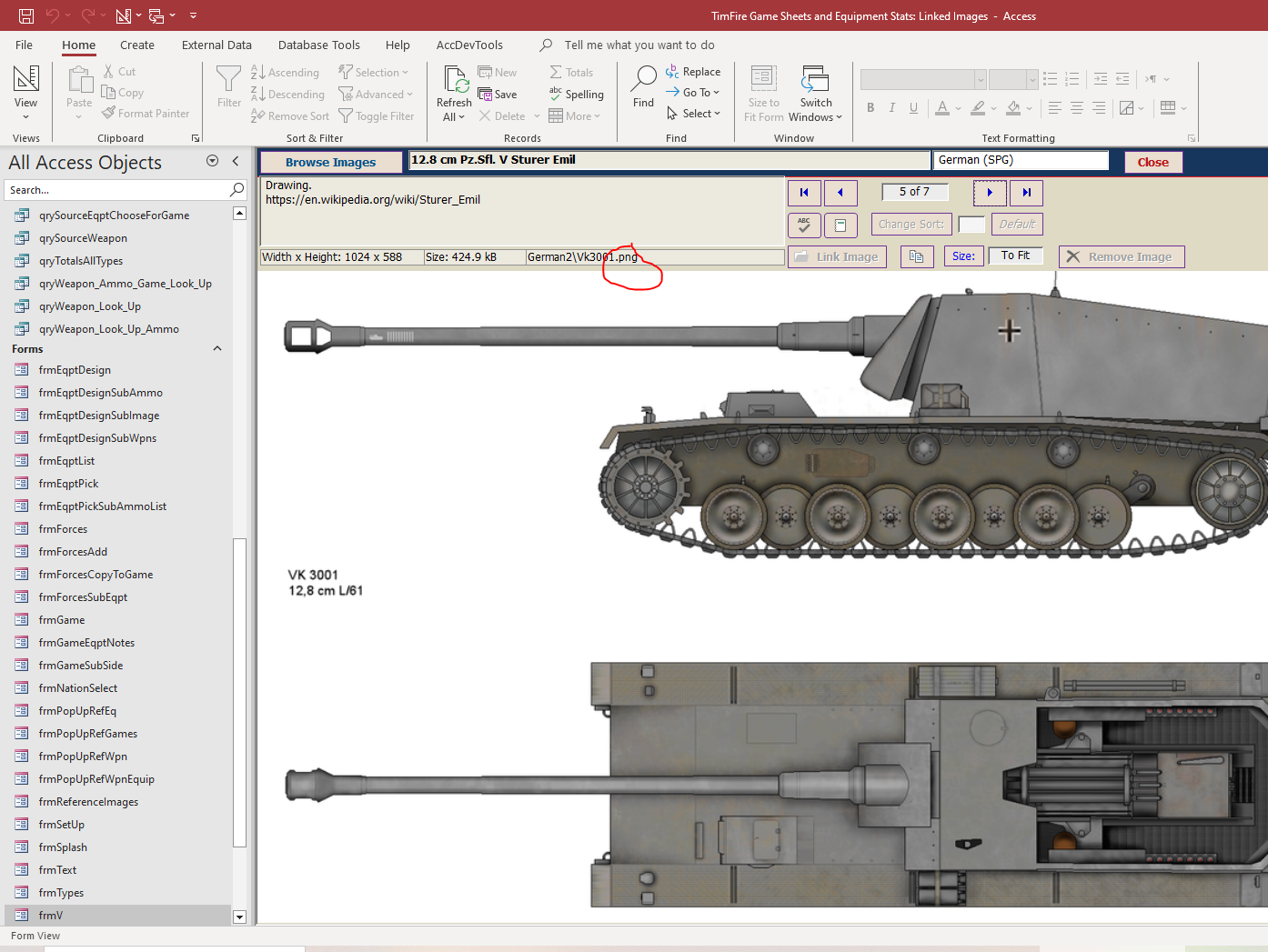
Task: Click the red Close button on form
Action: pos(1153,162)
